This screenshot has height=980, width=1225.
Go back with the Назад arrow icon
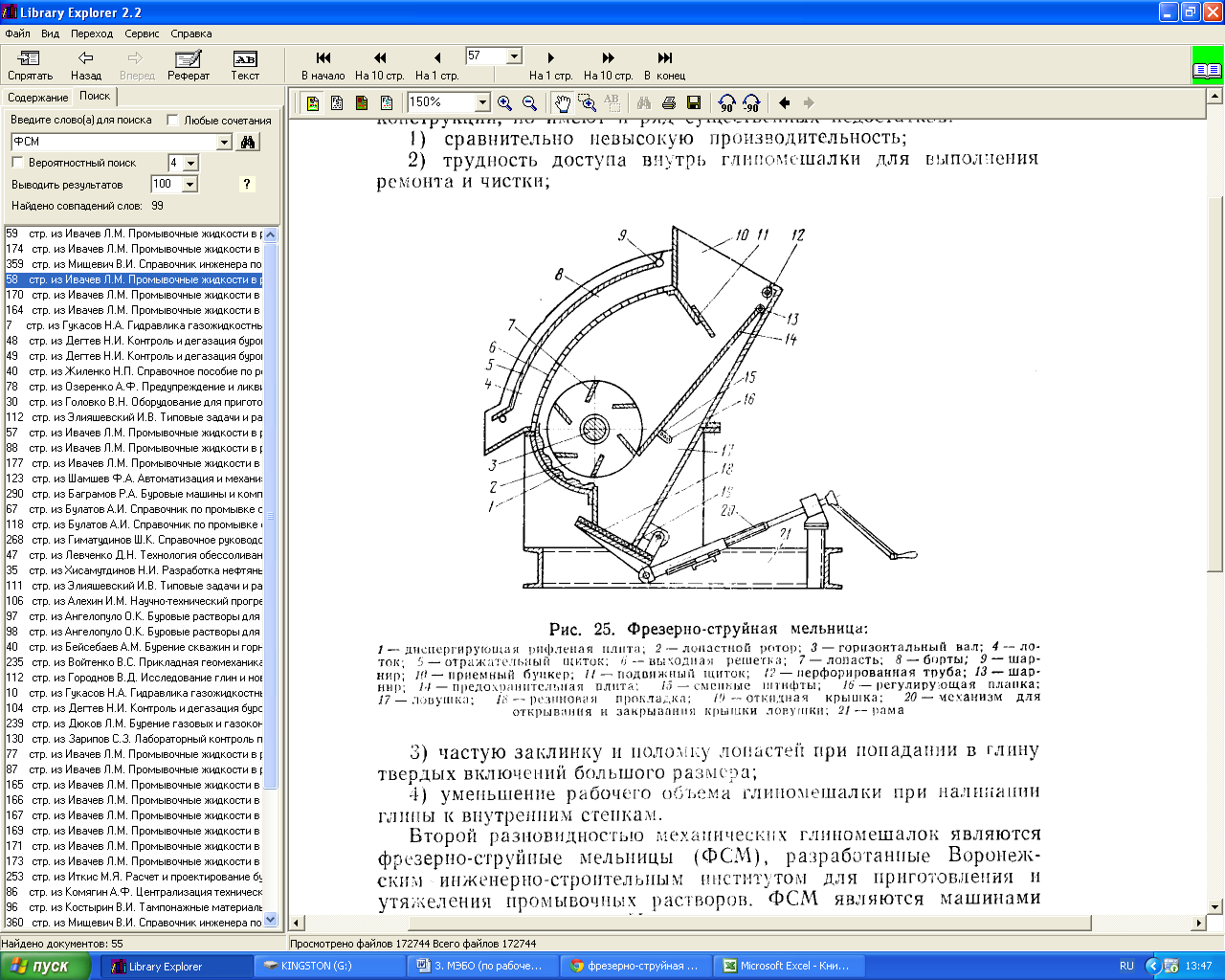pos(85,58)
